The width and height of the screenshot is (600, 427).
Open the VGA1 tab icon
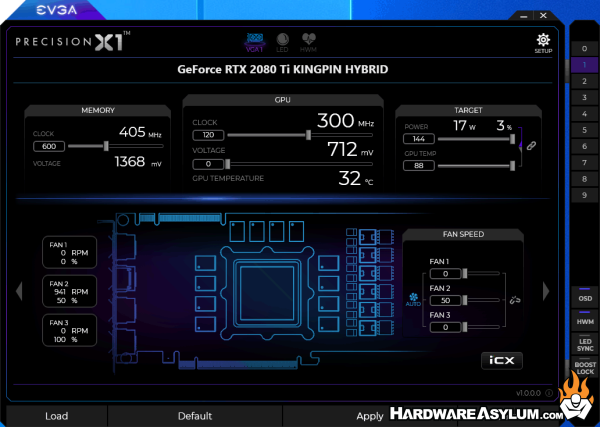pos(254,42)
